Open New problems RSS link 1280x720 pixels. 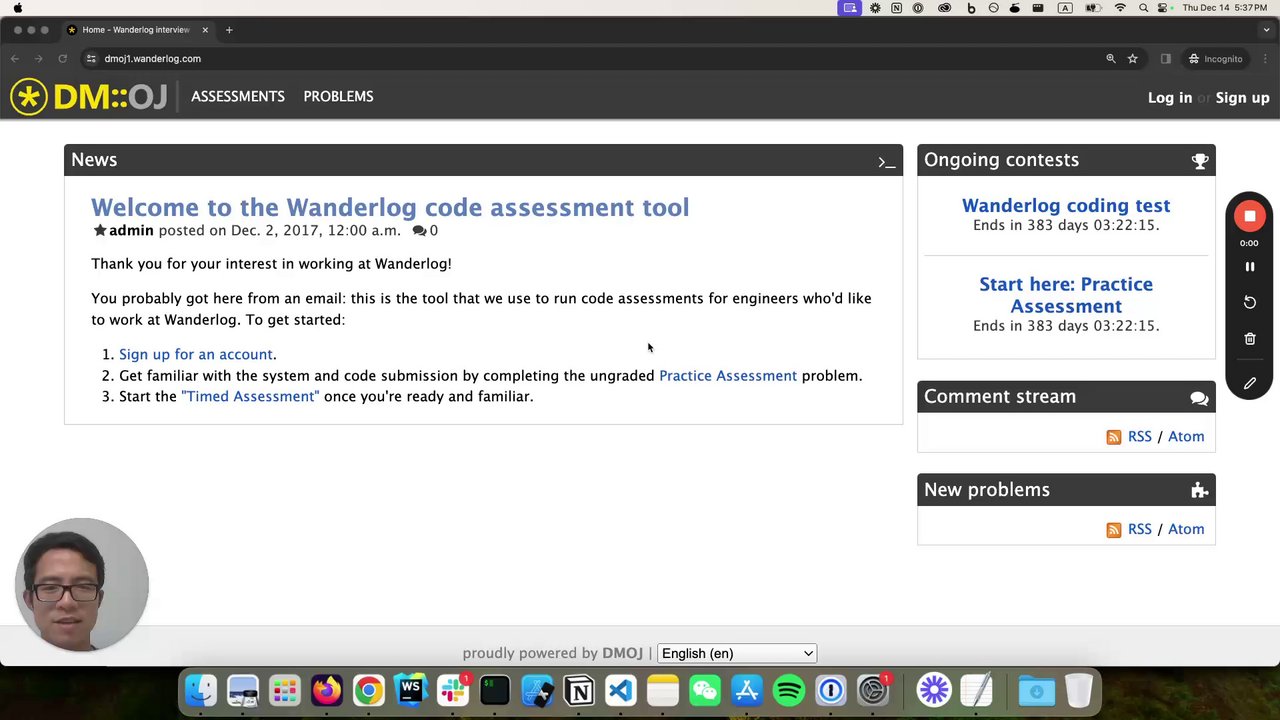(x=1139, y=529)
